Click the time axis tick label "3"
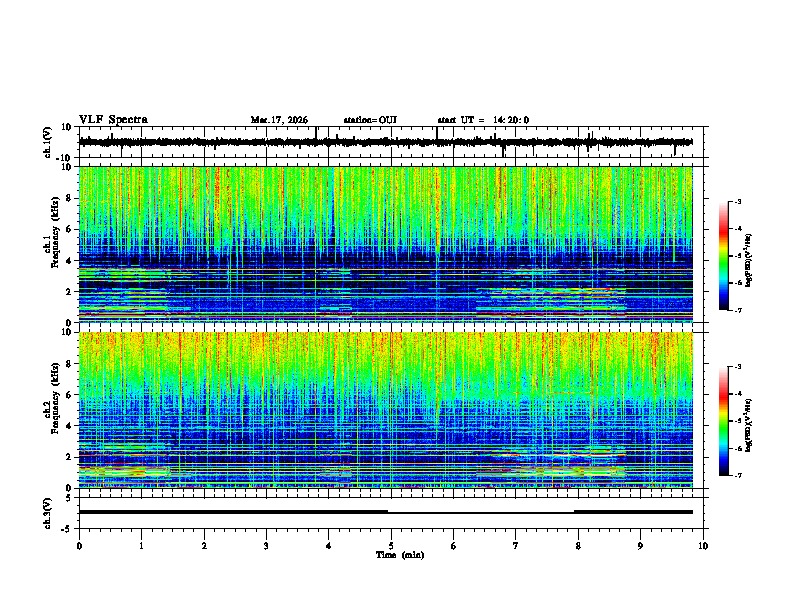 (266, 546)
